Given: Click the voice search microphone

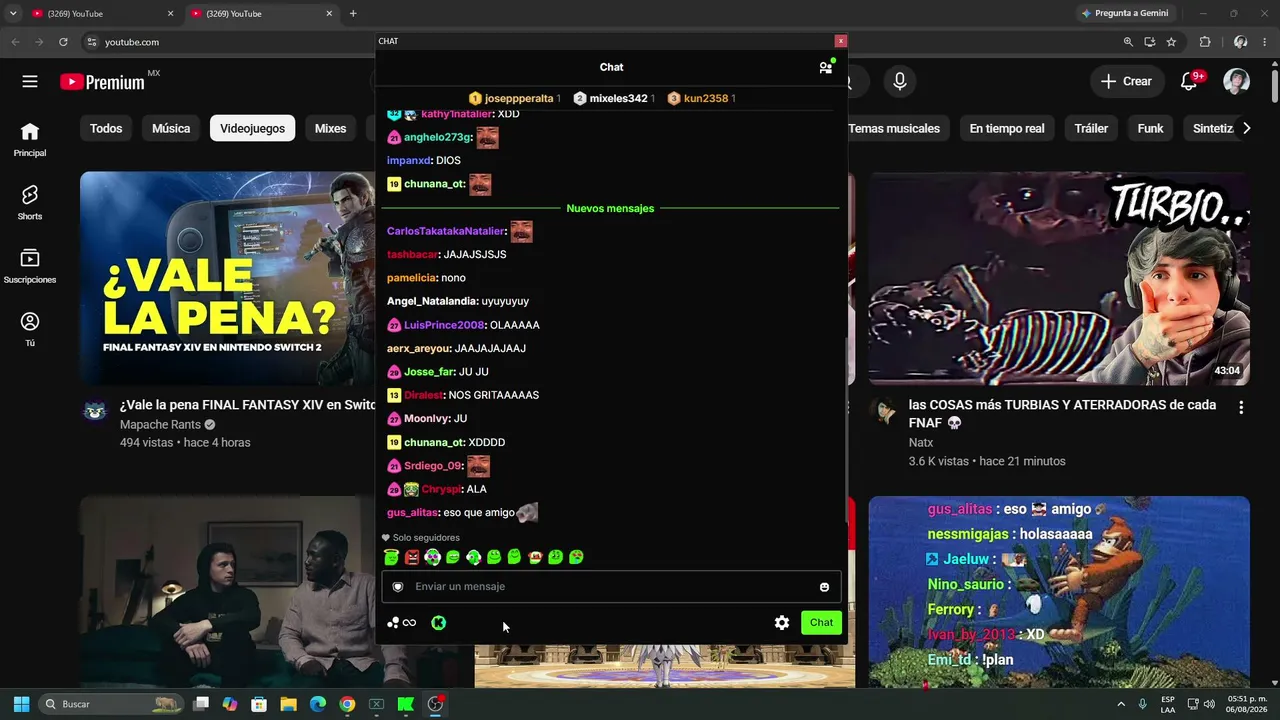Looking at the screenshot, I should coord(900,82).
